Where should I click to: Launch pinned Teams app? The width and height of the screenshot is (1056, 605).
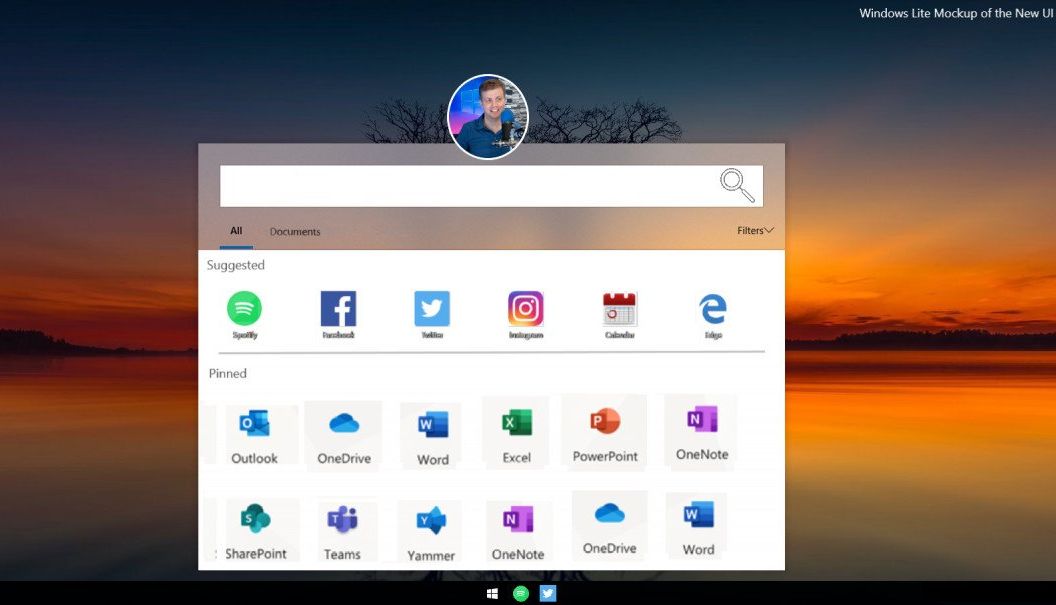(x=342, y=532)
